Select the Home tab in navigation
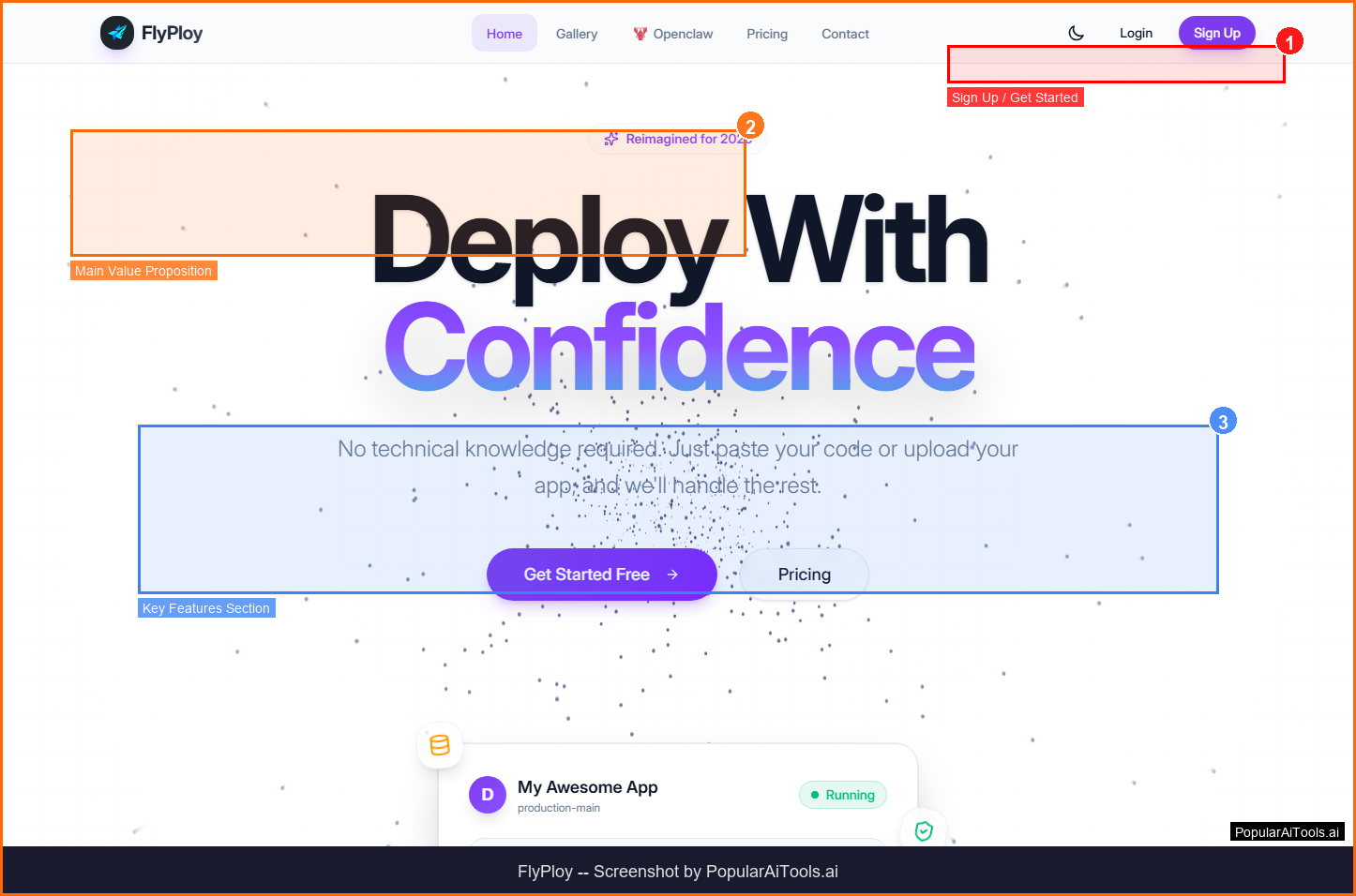This screenshot has height=896, width=1356. point(504,34)
